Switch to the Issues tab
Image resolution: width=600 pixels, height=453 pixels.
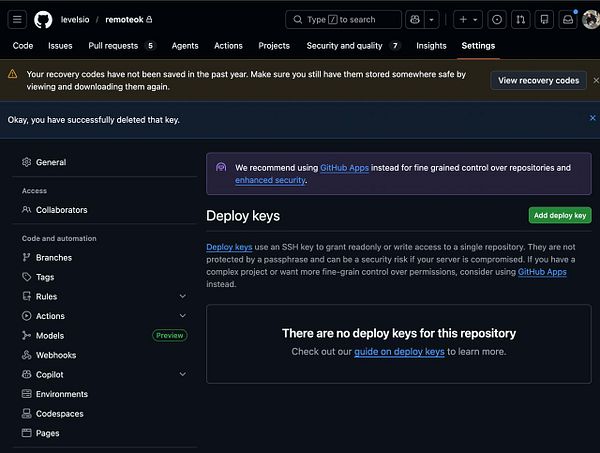pos(60,46)
